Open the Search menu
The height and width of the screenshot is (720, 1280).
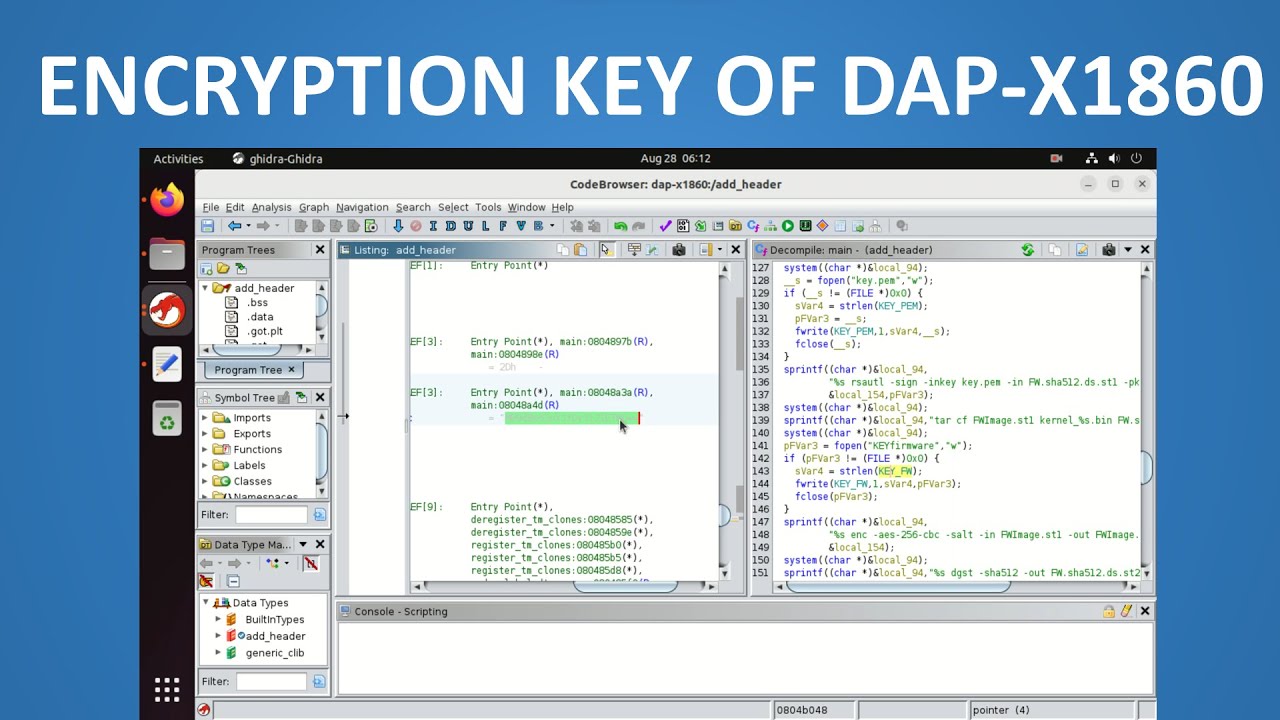412,207
